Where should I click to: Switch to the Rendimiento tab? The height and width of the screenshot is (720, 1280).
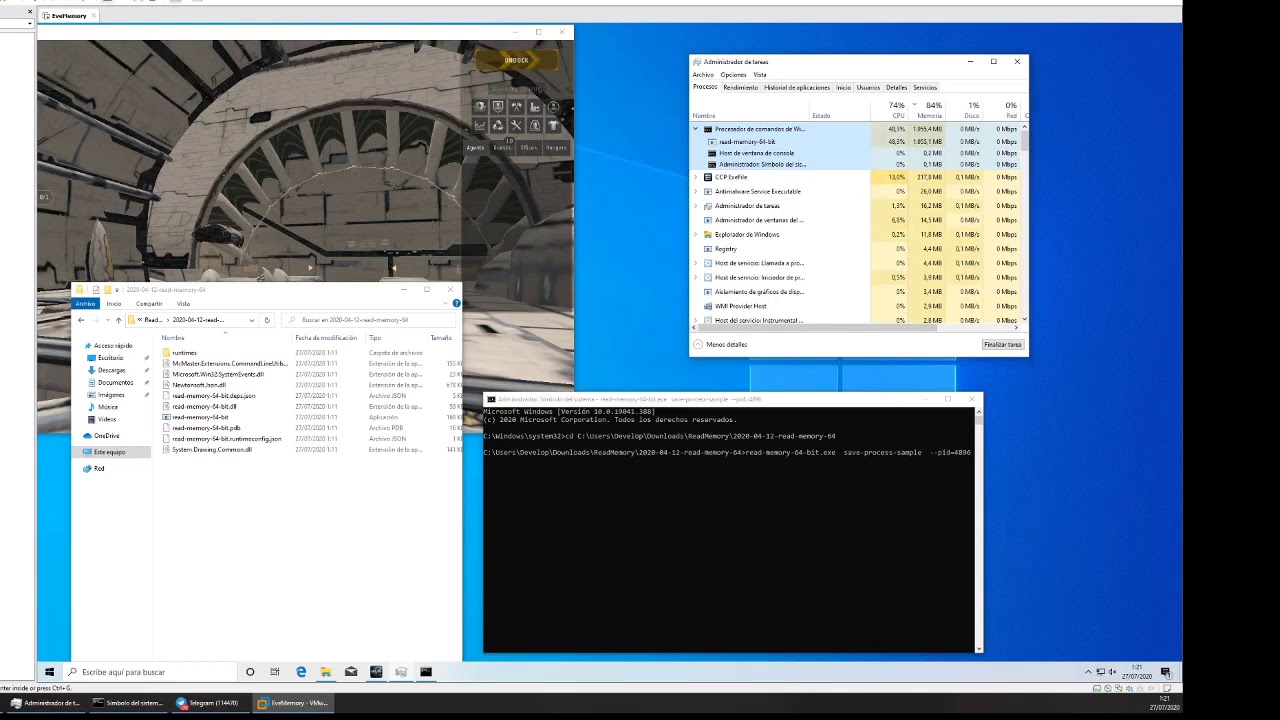tap(740, 88)
